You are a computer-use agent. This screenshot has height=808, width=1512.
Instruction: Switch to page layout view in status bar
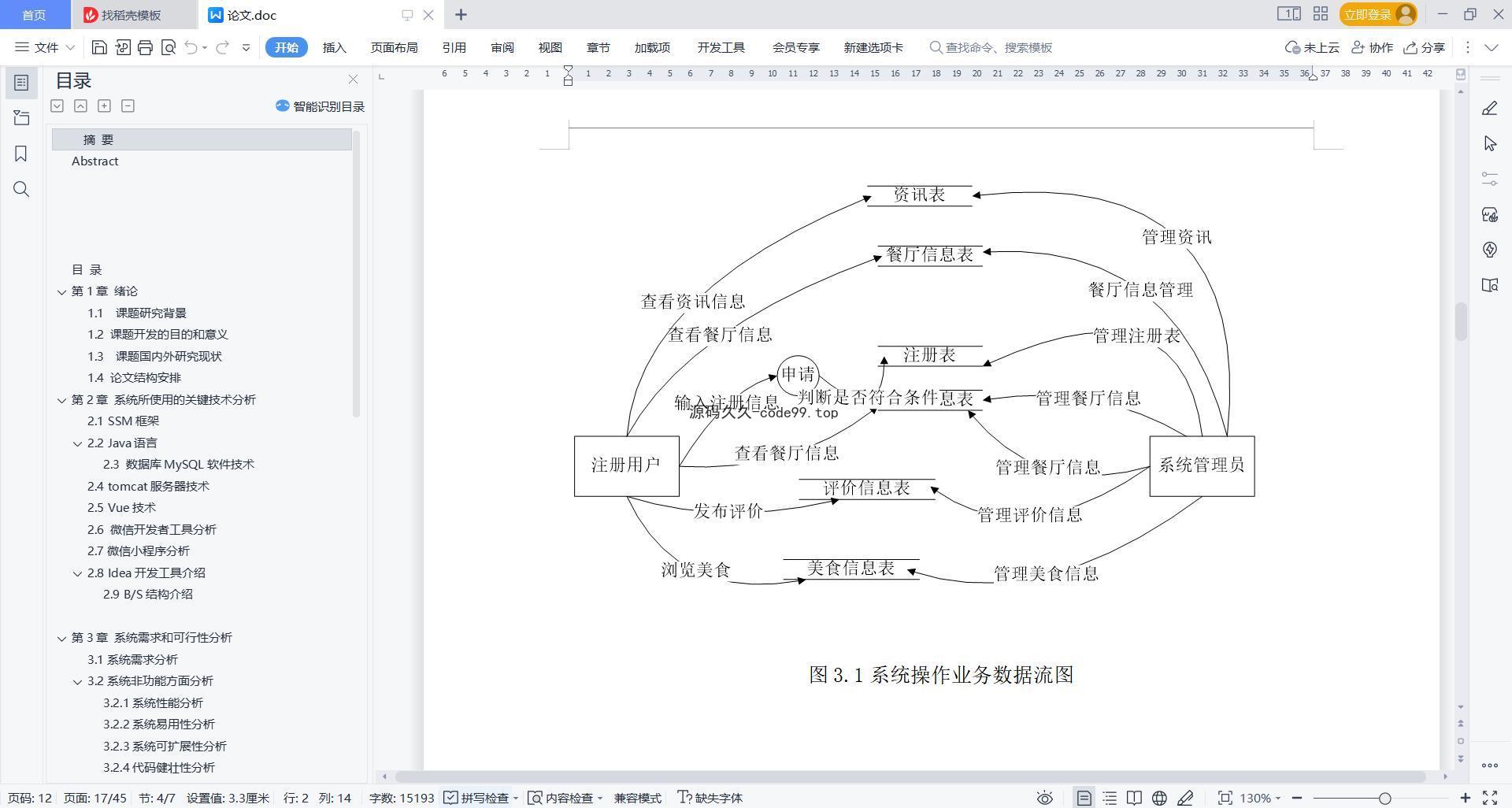[1084, 798]
